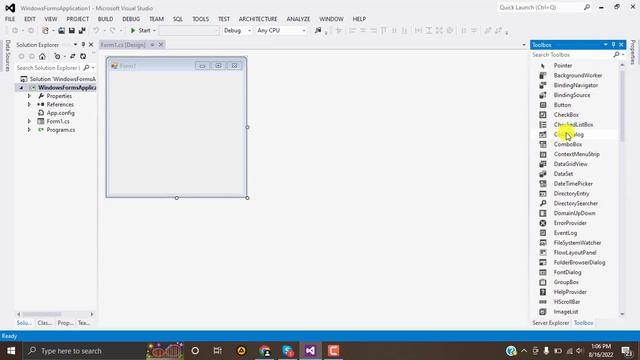Refresh Solution Explorer with refresh icon

coord(83,56)
